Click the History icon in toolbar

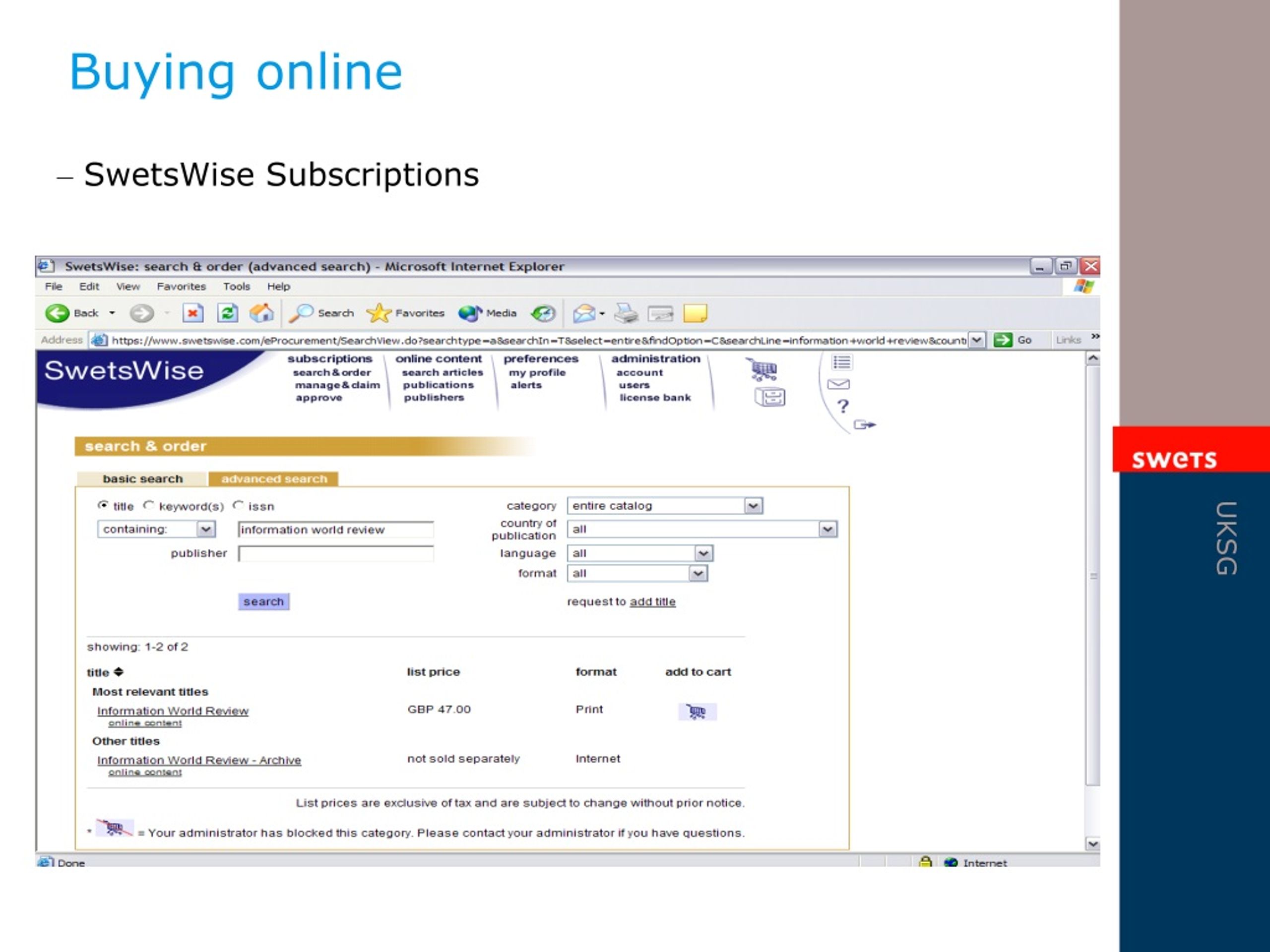pyautogui.click(x=543, y=313)
